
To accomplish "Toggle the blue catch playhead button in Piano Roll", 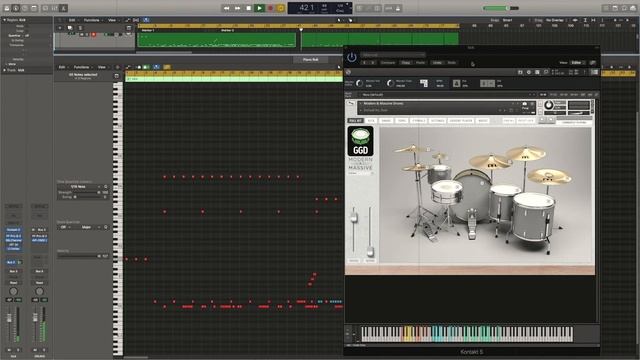I will (156, 67).
